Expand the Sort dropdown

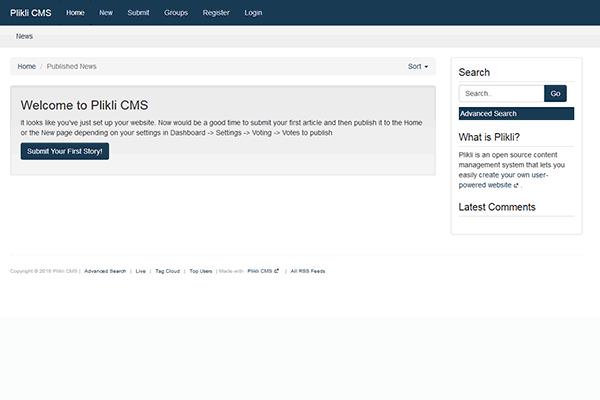coord(418,66)
